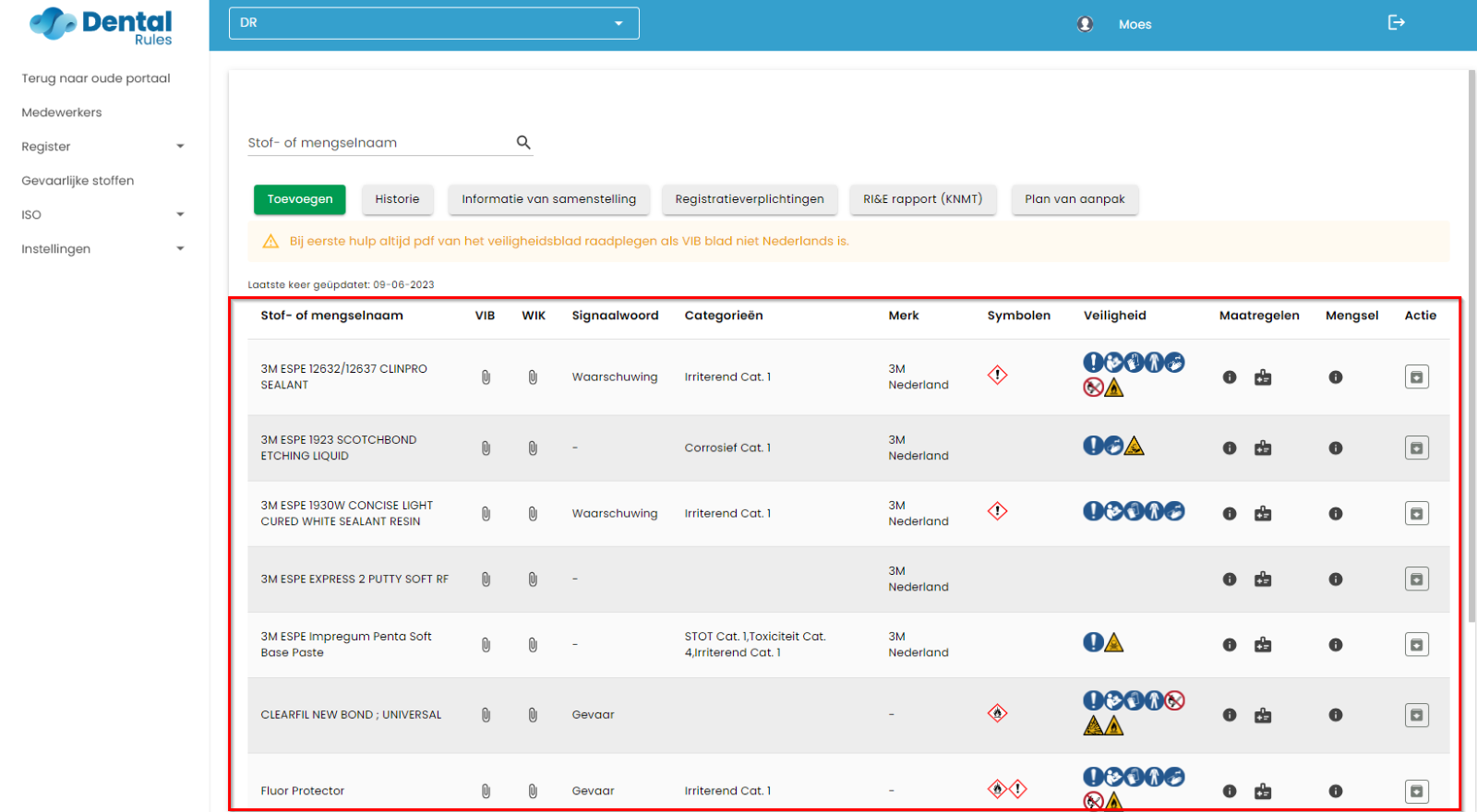Screen dimensions: 1477x812
Task: Open Plan van aanpak
Action: tap(1075, 199)
